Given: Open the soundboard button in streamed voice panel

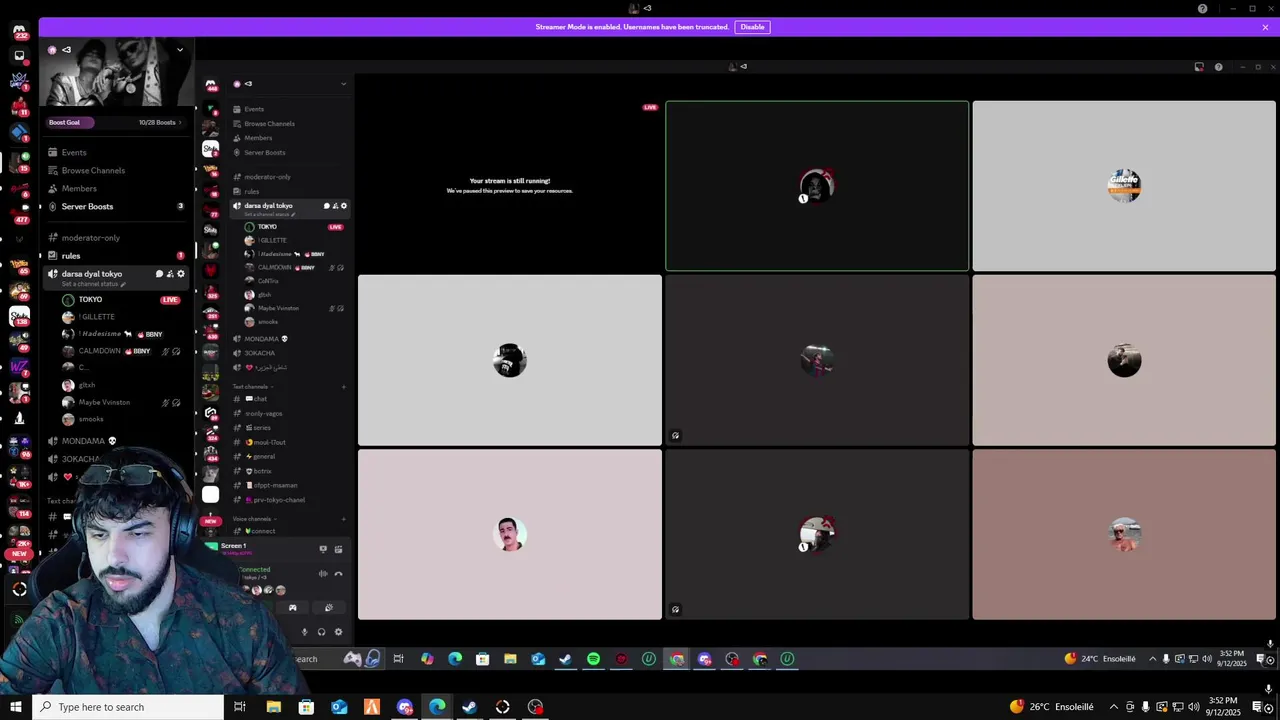Looking at the screenshot, I should pyautogui.click(x=329, y=608).
